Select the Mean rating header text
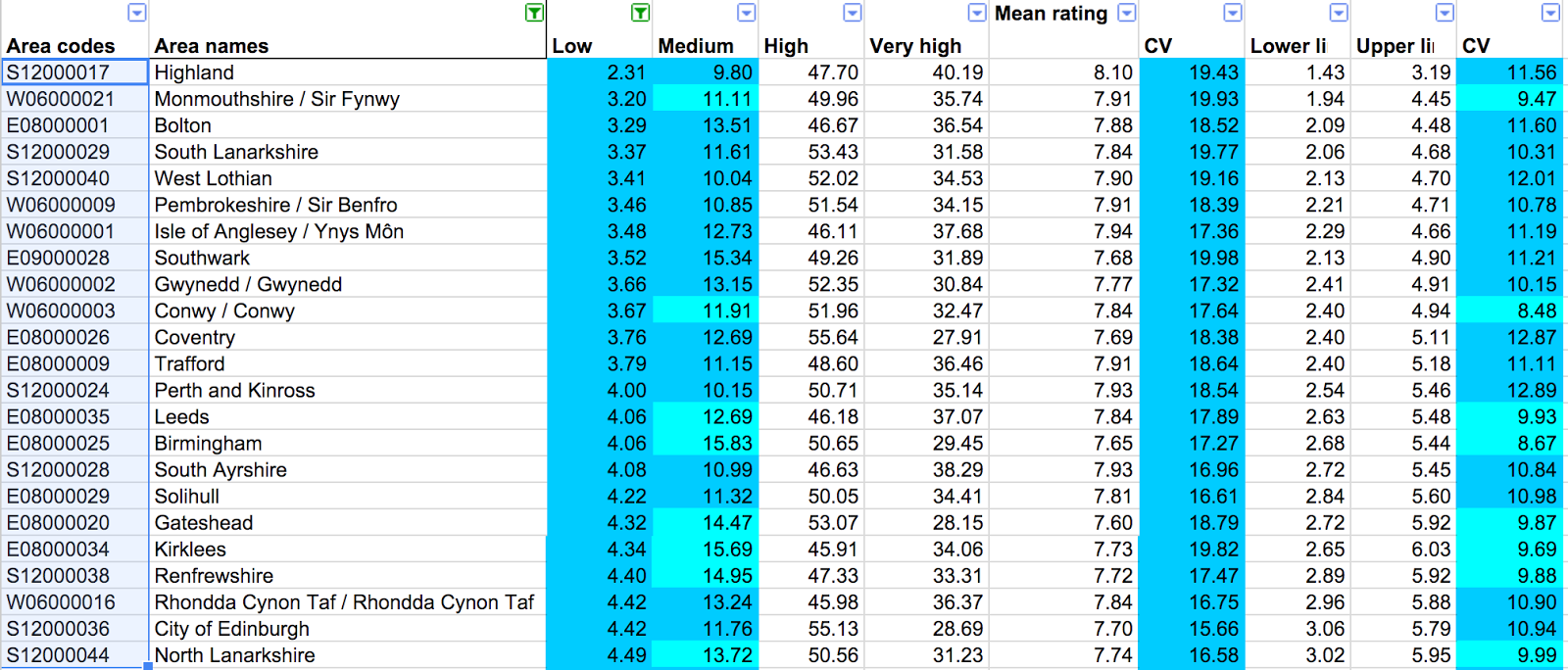 [1051, 14]
